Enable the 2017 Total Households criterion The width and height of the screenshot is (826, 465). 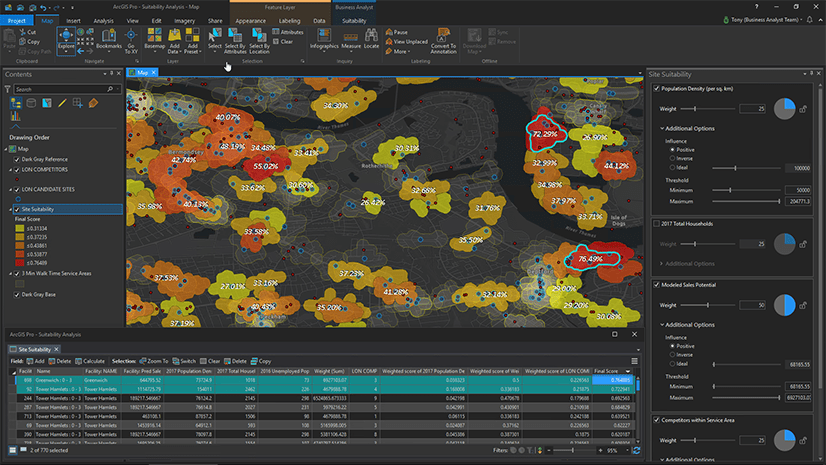click(656, 224)
